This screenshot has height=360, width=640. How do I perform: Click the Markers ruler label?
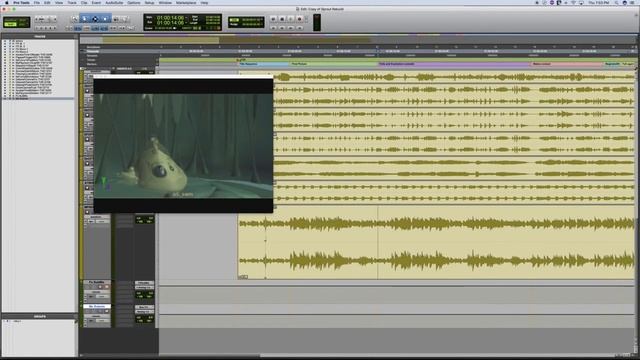pyautogui.click(x=92, y=64)
